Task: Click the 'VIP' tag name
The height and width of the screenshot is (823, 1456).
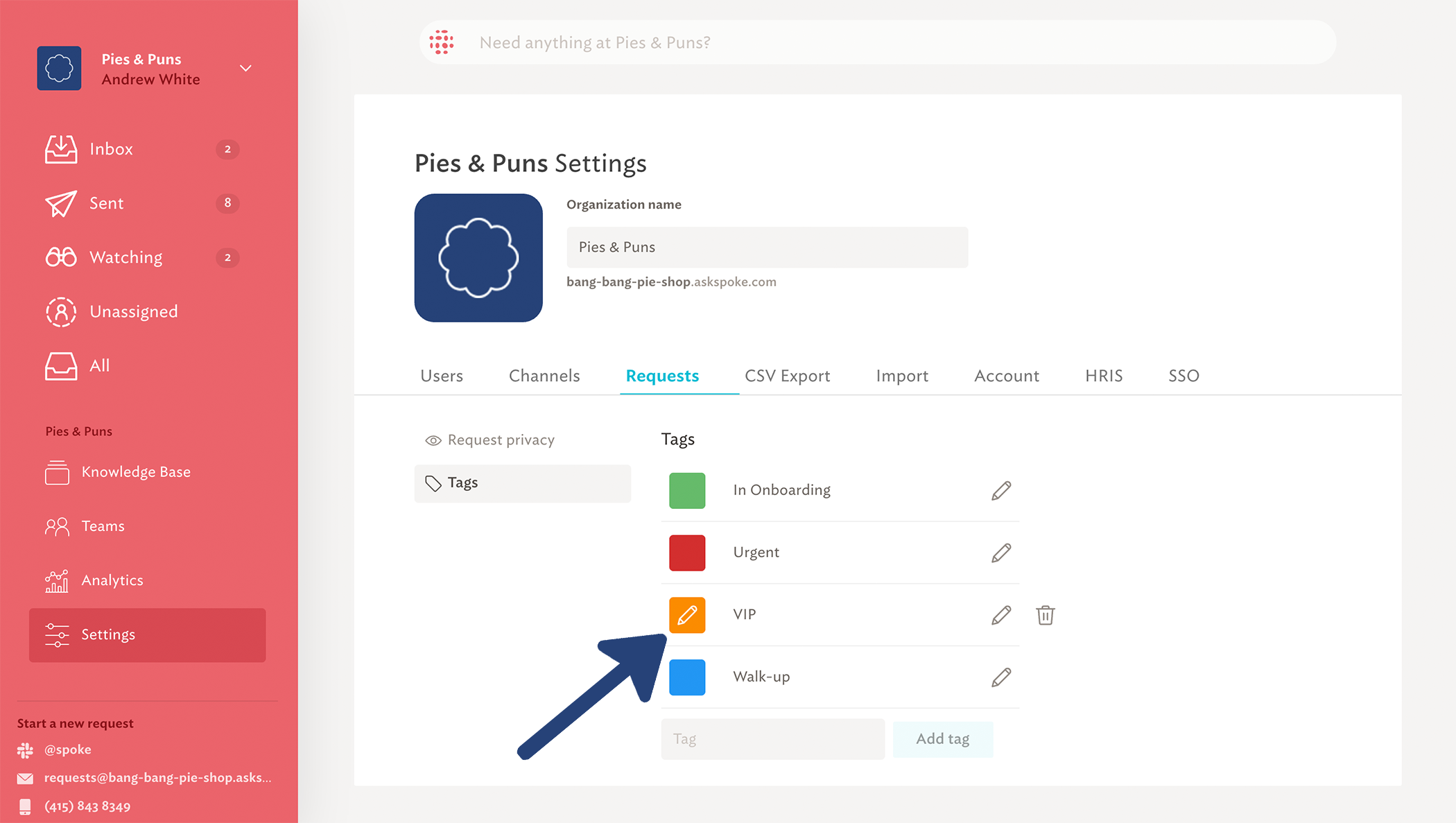Action: pyautogui.click(x=745, y=614)
